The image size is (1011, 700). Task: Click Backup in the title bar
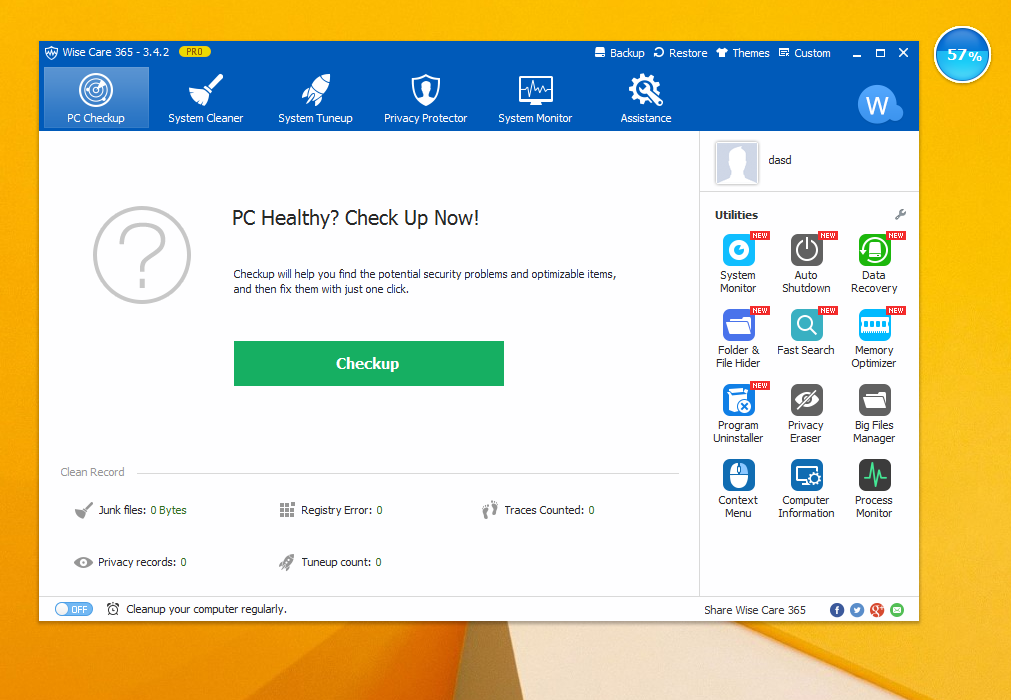click(x=620, y=53)
